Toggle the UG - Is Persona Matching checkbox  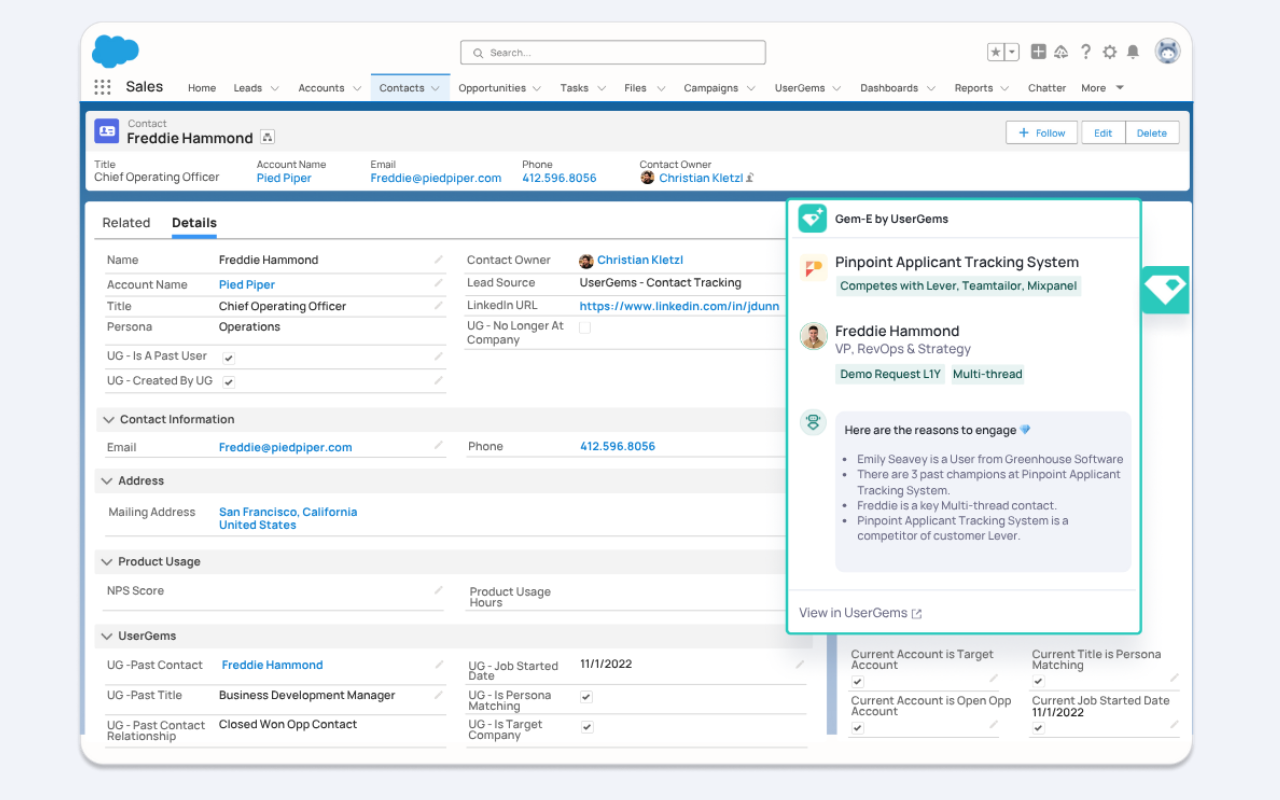pos(586,697)
